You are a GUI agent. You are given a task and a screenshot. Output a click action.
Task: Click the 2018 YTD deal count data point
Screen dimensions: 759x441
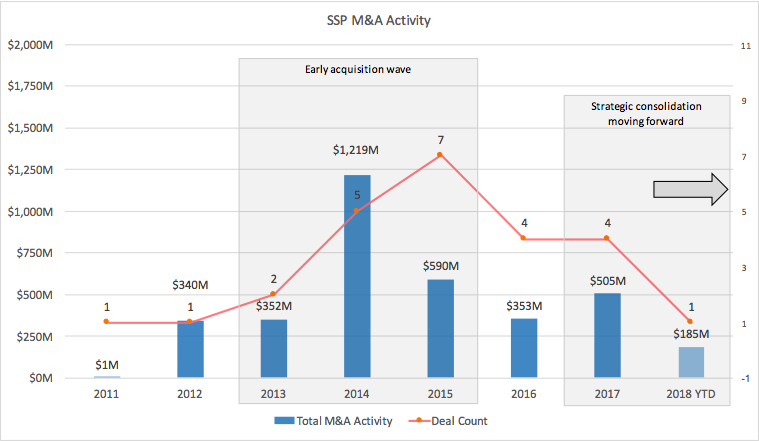coord(690,321)
